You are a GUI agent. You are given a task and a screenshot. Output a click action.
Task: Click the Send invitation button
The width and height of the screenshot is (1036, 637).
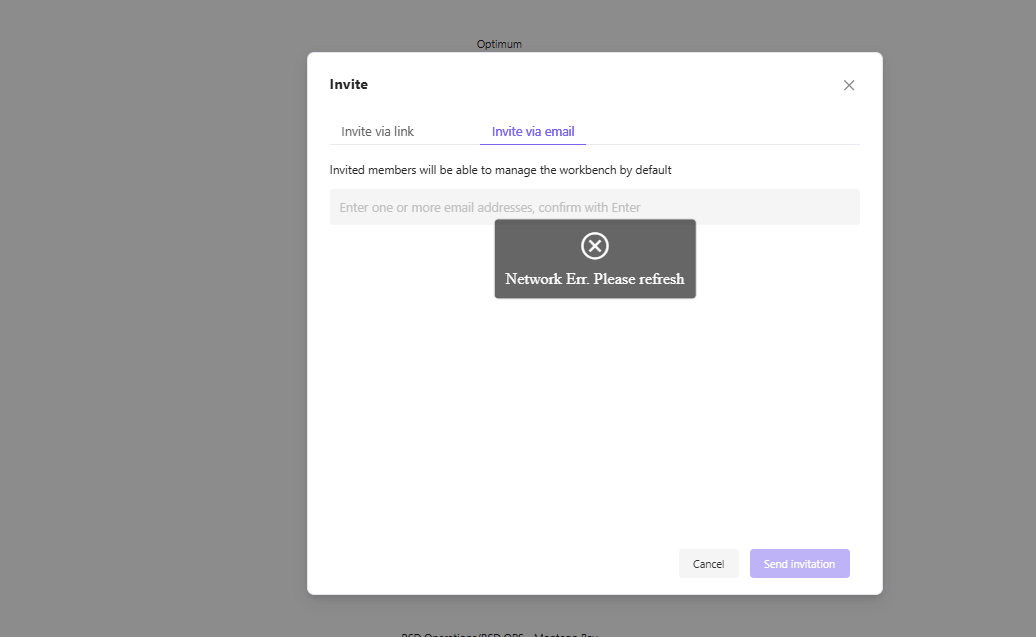(x=799, y=564)
